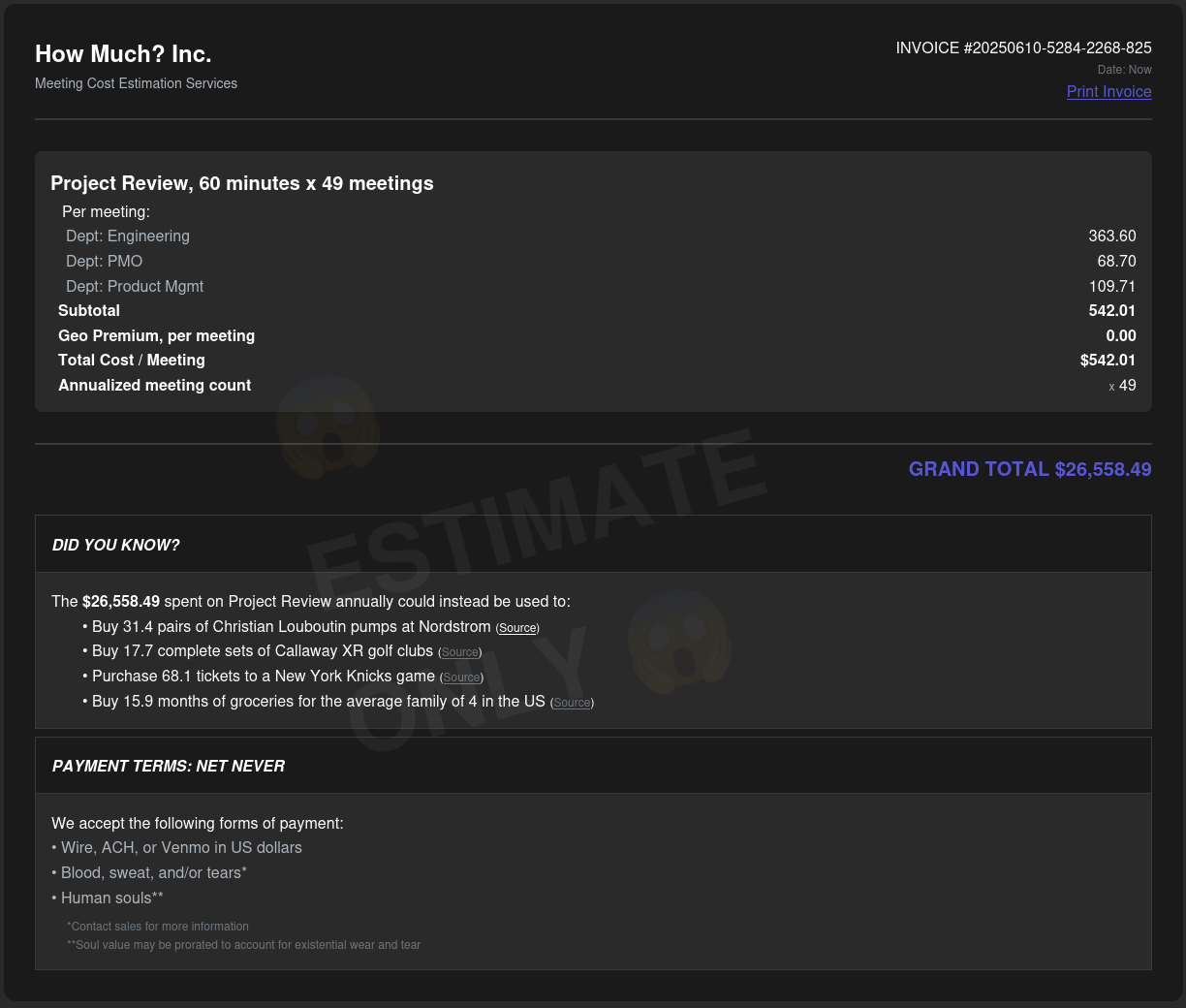Click the invoice number text
Viewport: 1186px width, 1008px height.
tap(1023, 48)
